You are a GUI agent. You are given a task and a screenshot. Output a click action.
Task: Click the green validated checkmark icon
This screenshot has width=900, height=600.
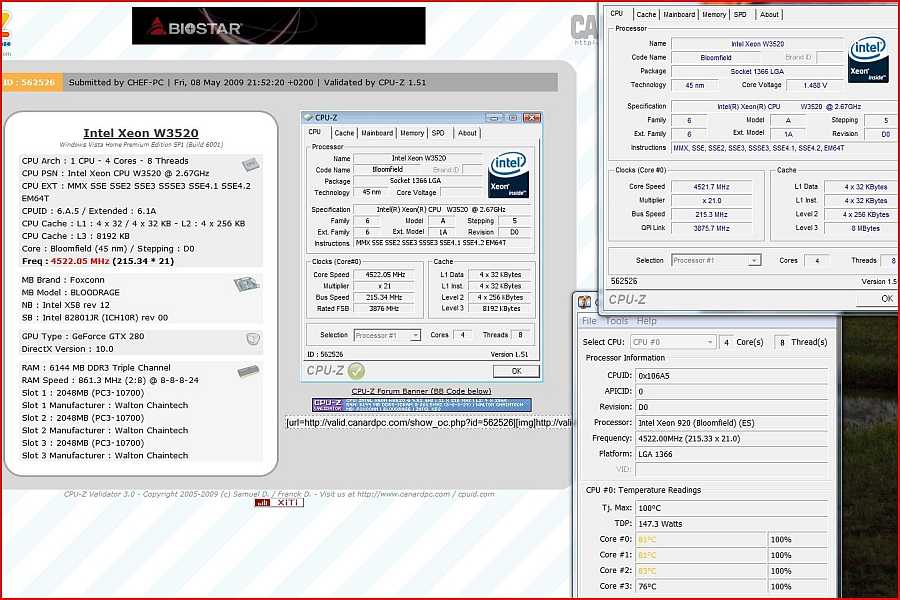tap(356, 371)
